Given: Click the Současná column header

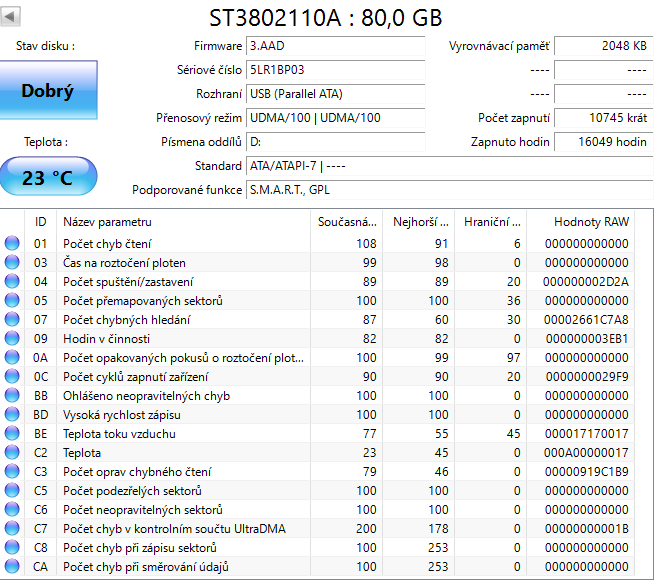Looking at the screenshot, I should pyautogui.click(x=347, y=222).
